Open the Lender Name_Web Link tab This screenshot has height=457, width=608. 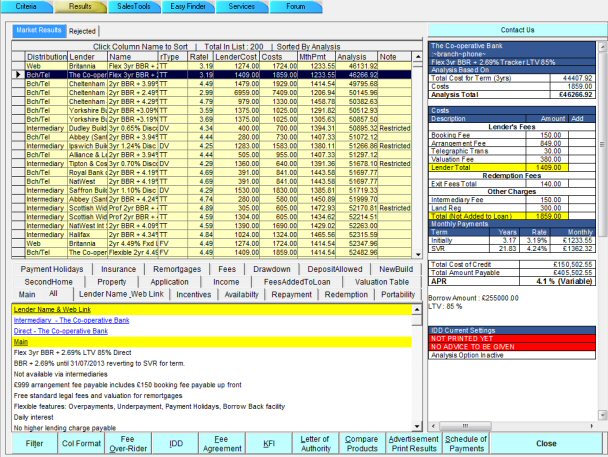pyautogui.click(x=121, y=294)
